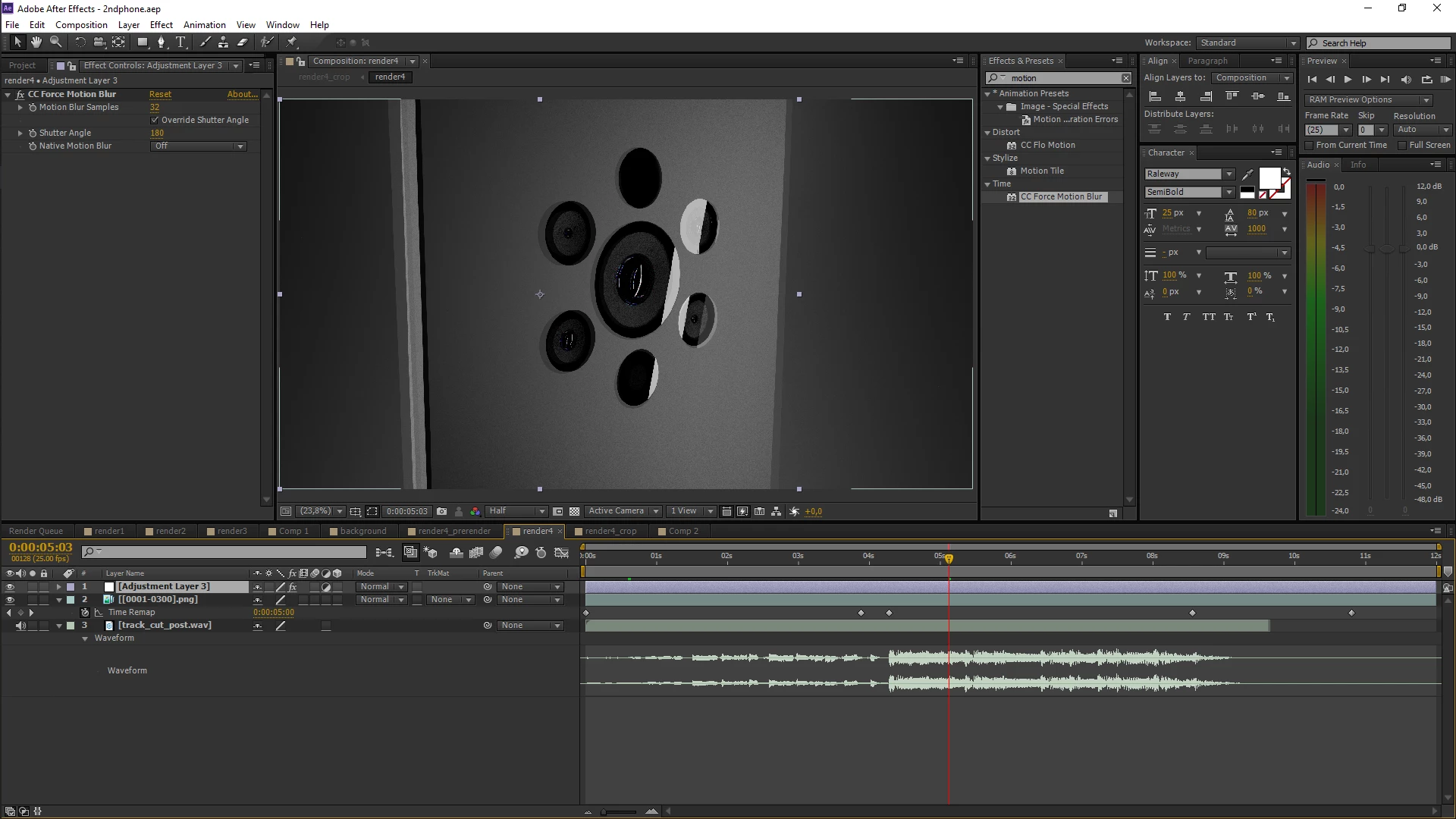Toggle transparency grid in composition viewer
The width and height of the screenshot is (1456, 819).
pyautogui.click(x=575, y=512)
